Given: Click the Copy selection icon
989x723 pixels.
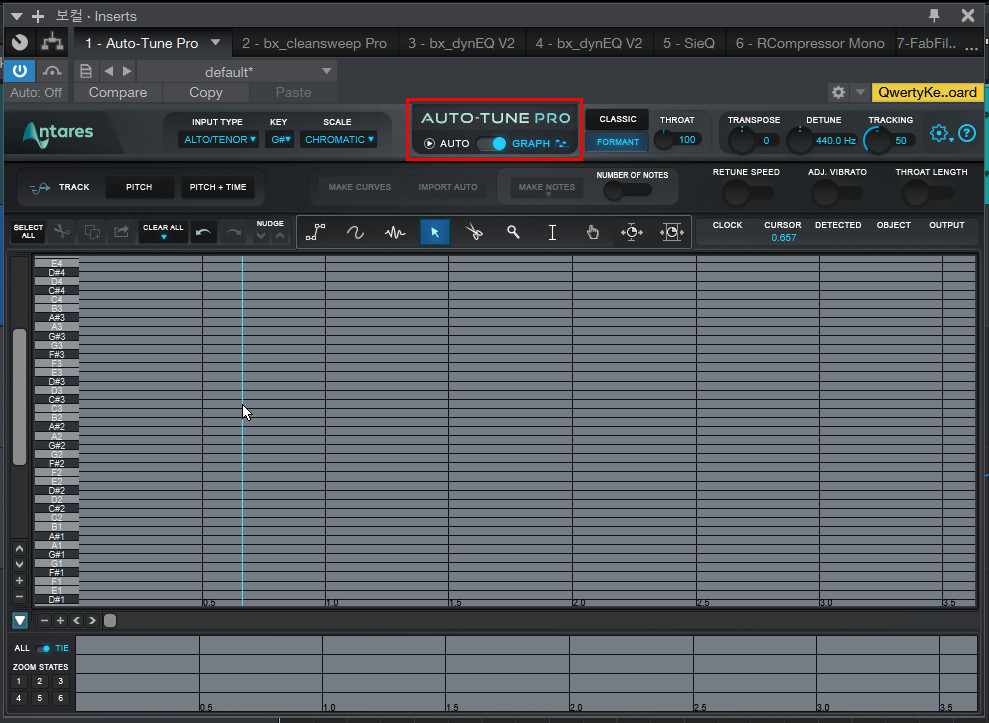Looking at the screenshot, I should pos(92,232).
